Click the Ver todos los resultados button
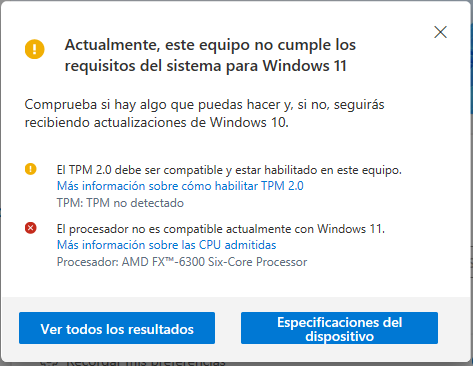The height and width of the screenshot is (366, 473). point(117,328)
